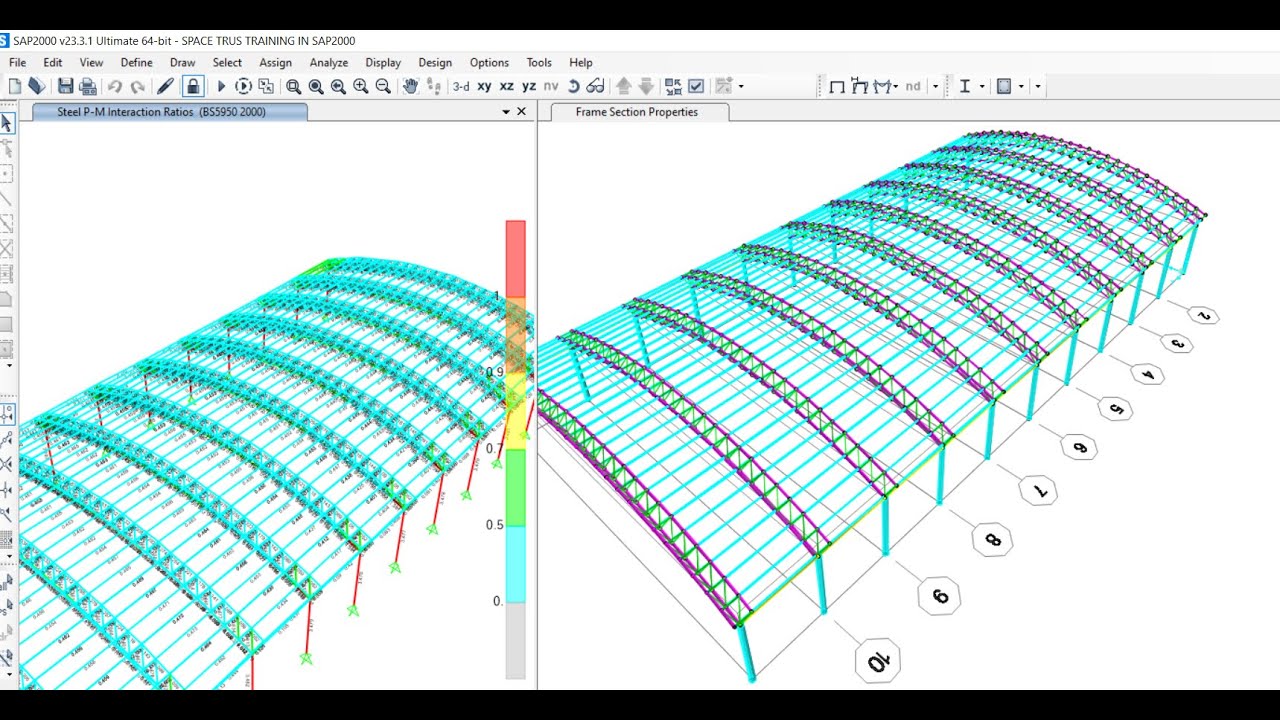Click the Rubber Band Zoom icon
1280x720 pixels.
(x=294, y=86)
